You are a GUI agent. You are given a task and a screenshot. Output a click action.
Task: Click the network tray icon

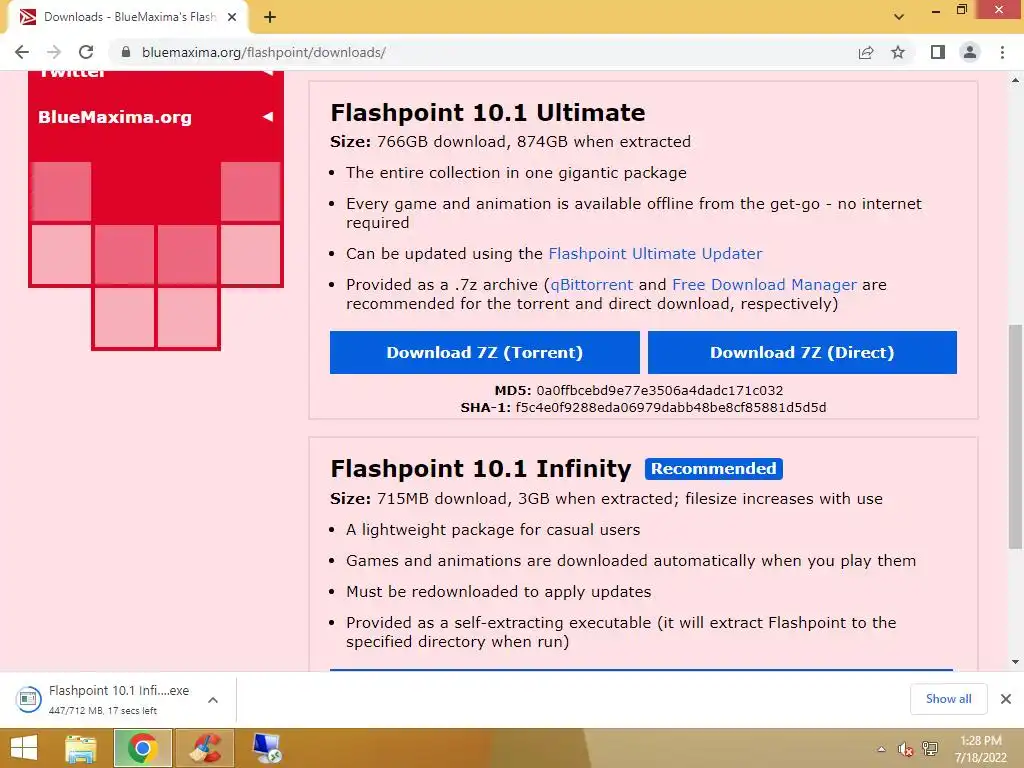[930, 749]
